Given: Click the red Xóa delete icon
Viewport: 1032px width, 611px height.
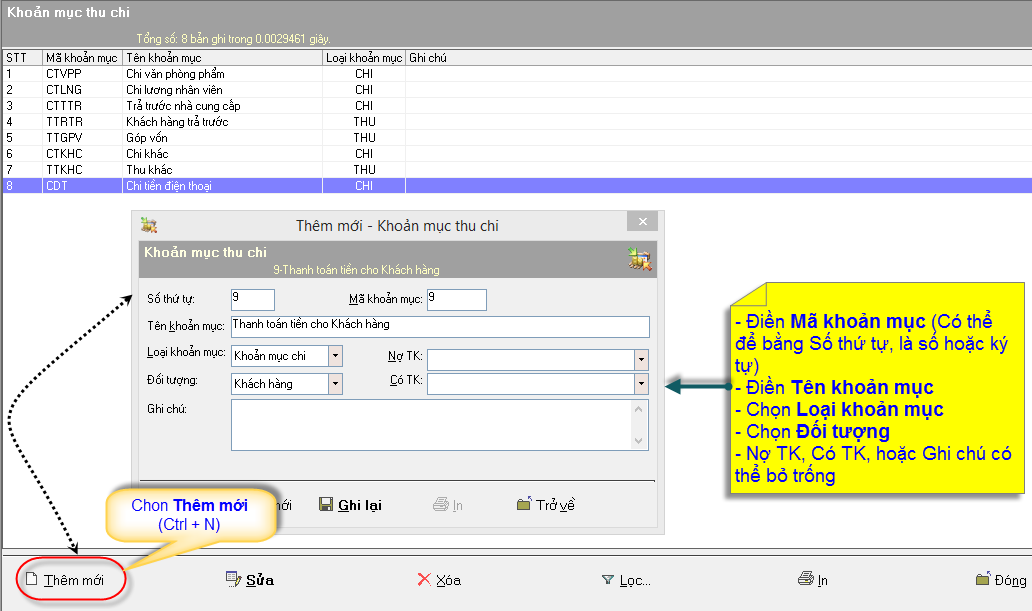Looking at the screenshot, I should [x=424, y=580].
